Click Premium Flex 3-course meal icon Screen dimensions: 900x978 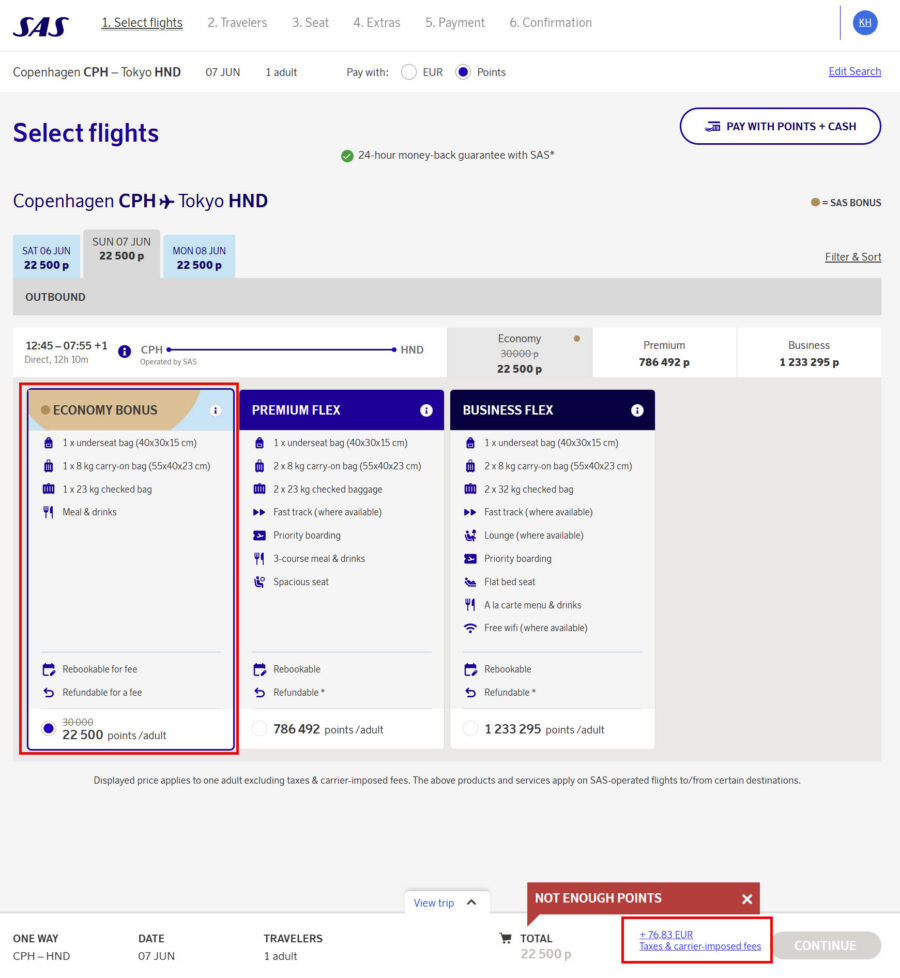pyautogui.click(x=259, y=559)
